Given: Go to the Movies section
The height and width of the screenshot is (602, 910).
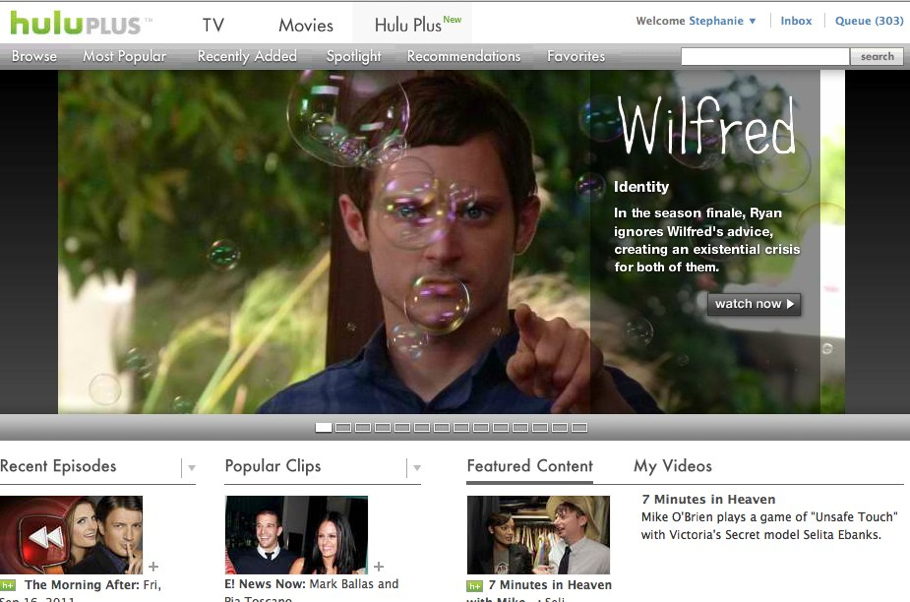Looking at the screenshot, I should [x=306, y=25].
